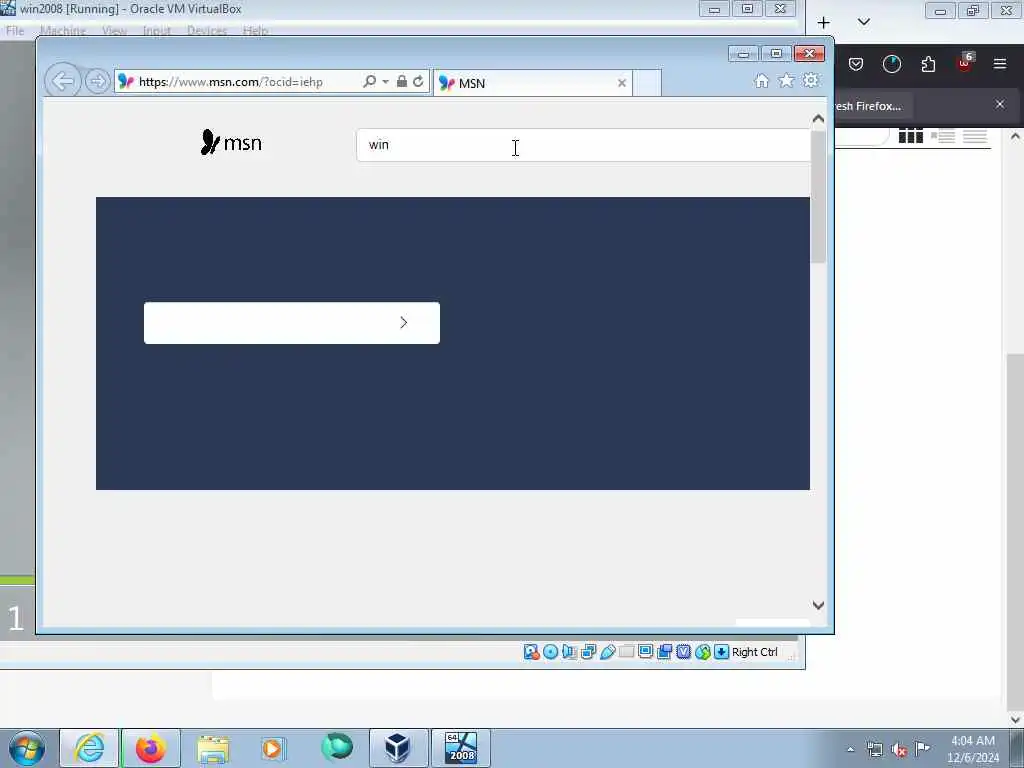Open a new tab in Internet Explorer
Viewport: 1024px width, 768px height.
(647, 83)
